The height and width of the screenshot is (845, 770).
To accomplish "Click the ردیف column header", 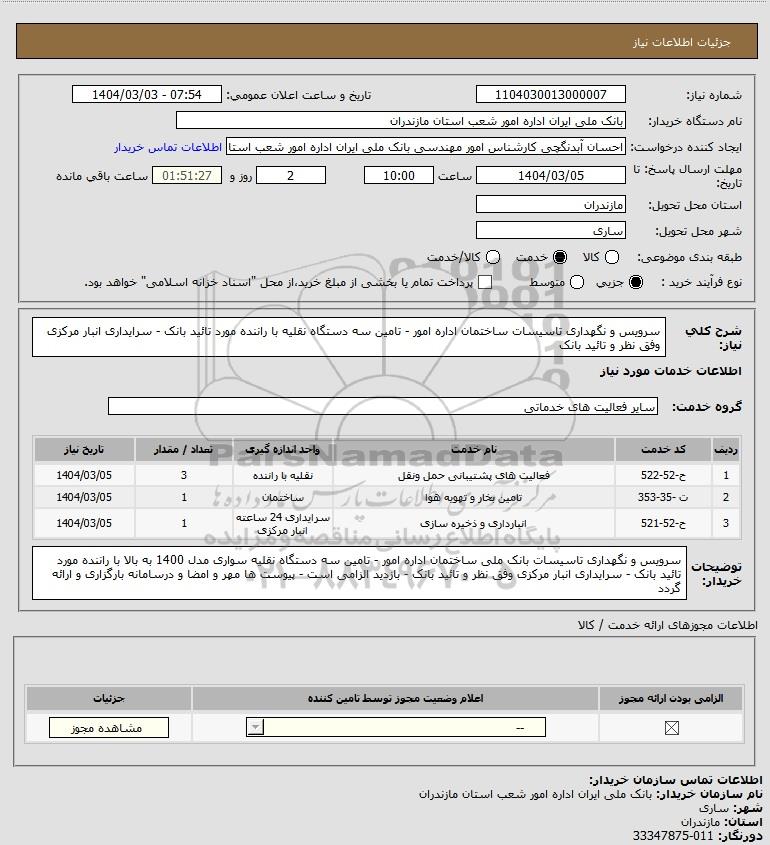I will coord(726,449).
